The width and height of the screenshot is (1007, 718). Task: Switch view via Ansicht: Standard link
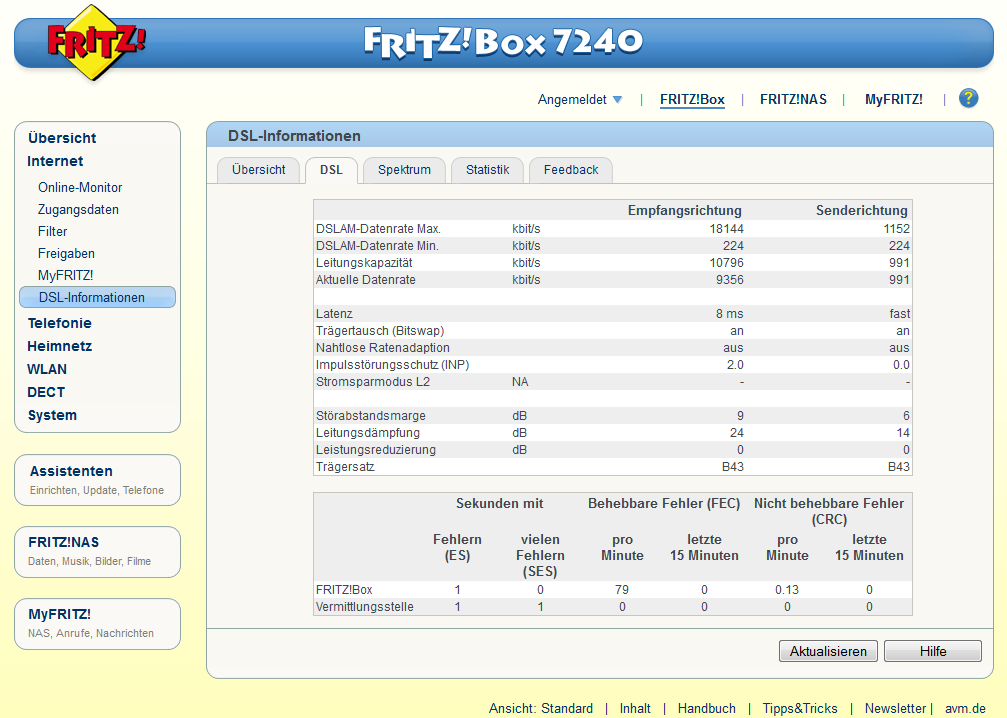(541, 708)
